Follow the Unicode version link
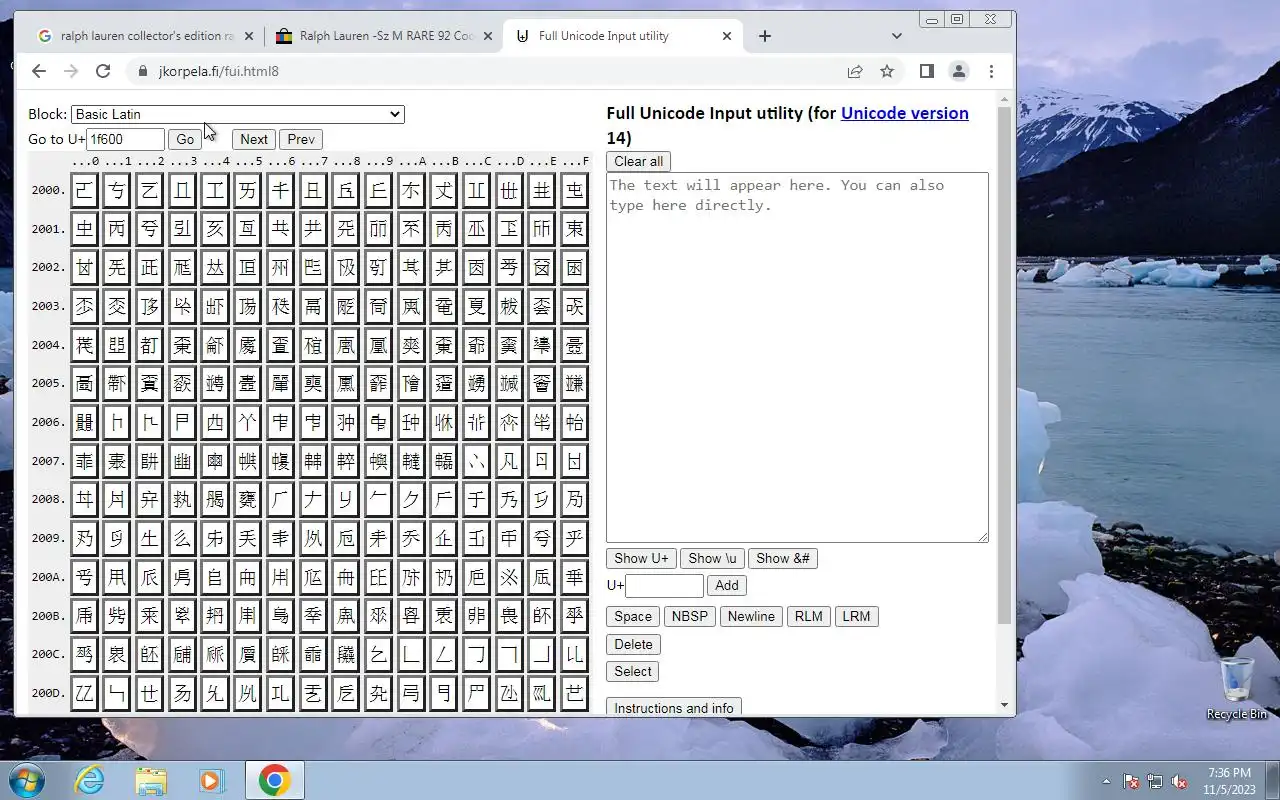The width and height of the screenshot is (1280, 800). click(x=904, y=113)
